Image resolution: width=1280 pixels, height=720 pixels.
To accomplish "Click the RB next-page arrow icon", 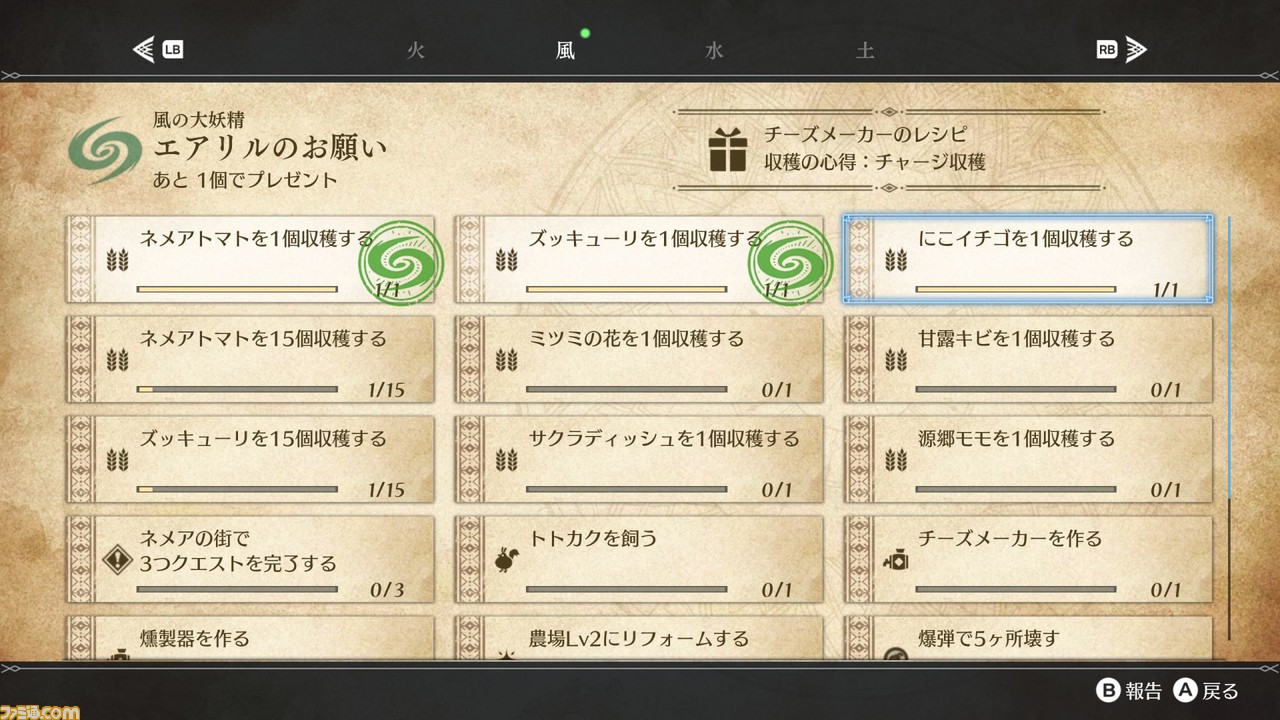I will [x=1121, y=49].
